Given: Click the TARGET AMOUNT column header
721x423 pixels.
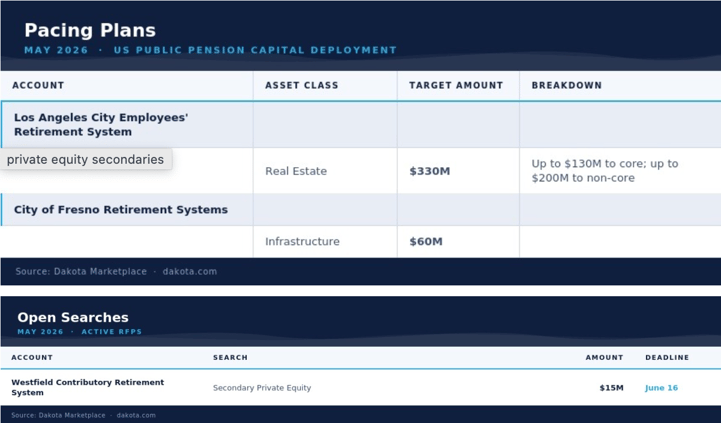Looking at the screenshot, I should coord(456,85).
